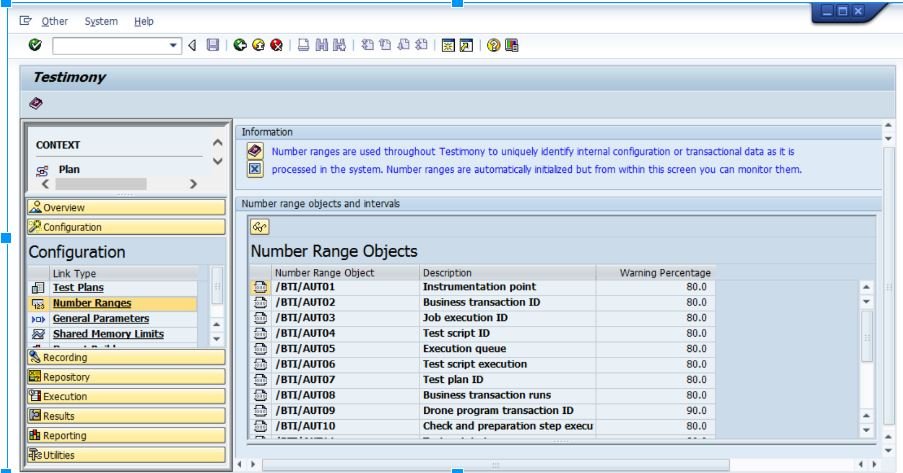This screenshot has height=473, width=903.
Task: Open the System menu
Action: click(x=101, y=21)
